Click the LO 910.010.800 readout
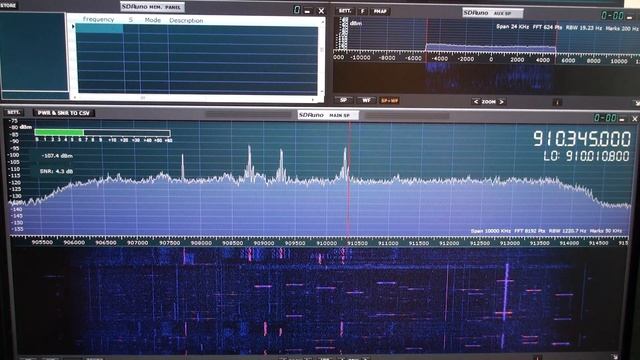Image resolution: width=640 pixels, height=360 pixels. (587, 156)
